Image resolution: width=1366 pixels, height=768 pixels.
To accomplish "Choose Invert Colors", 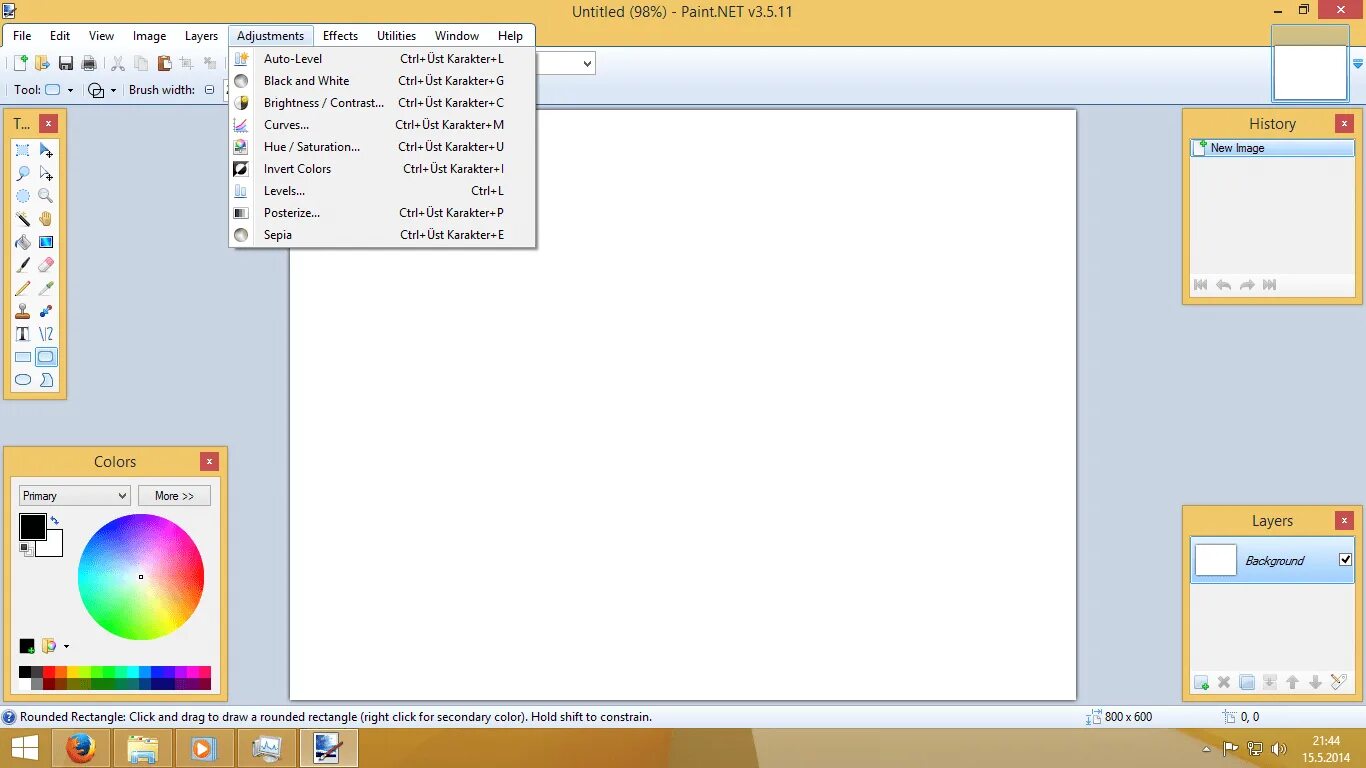I will 382,169.
